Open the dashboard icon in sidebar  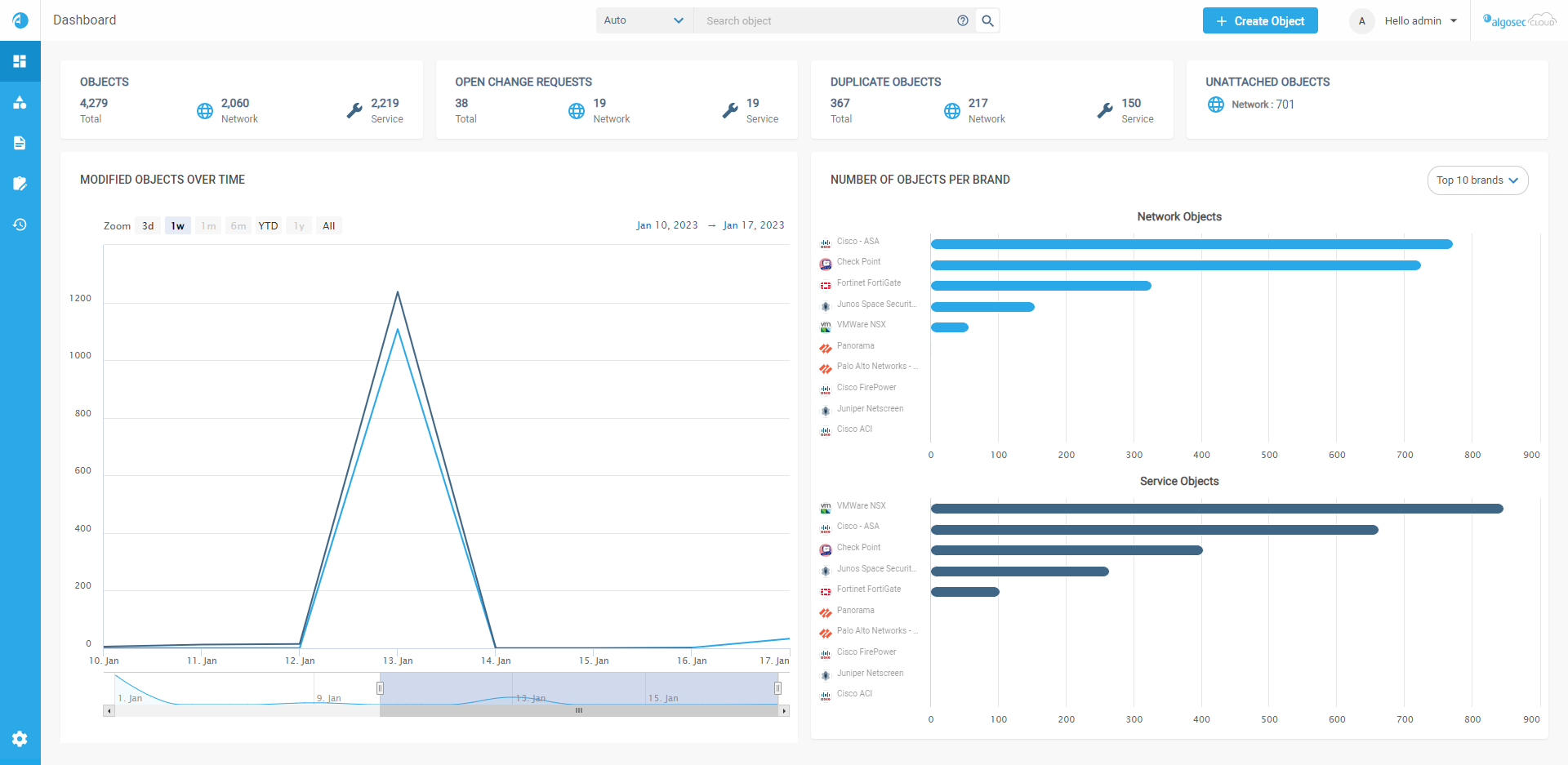click(20, 61)
